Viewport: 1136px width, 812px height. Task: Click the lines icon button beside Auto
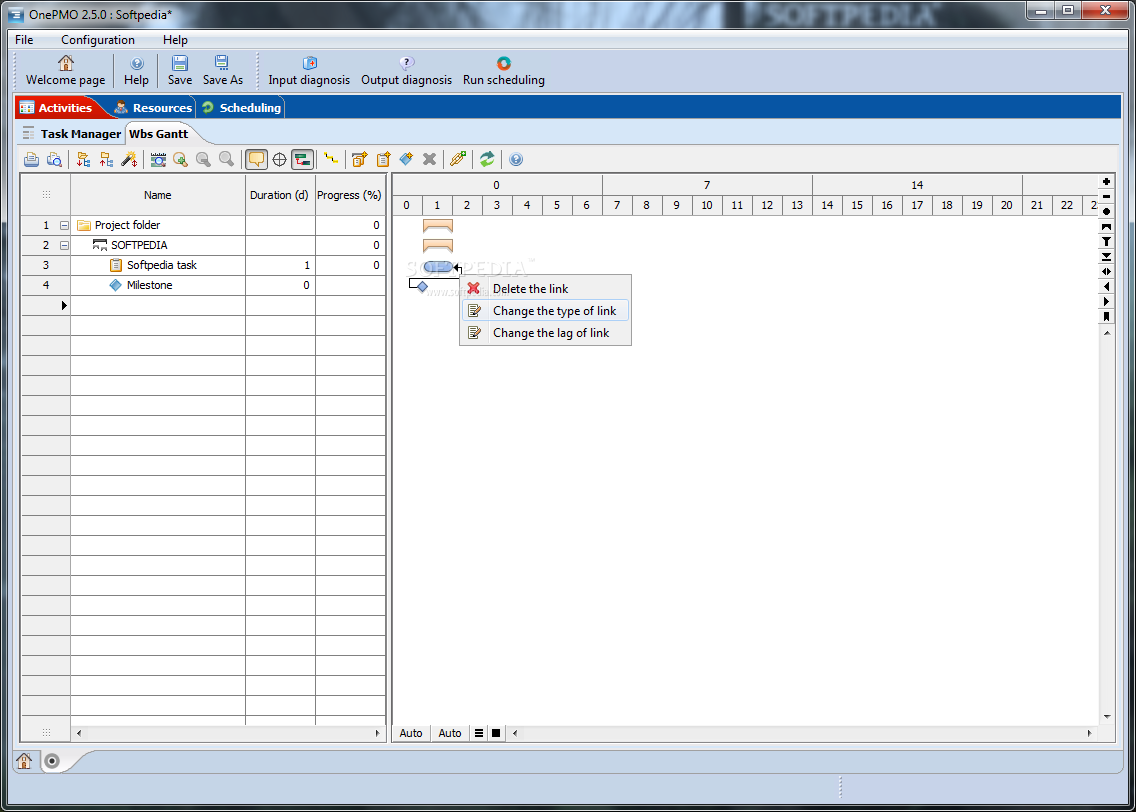479,733
